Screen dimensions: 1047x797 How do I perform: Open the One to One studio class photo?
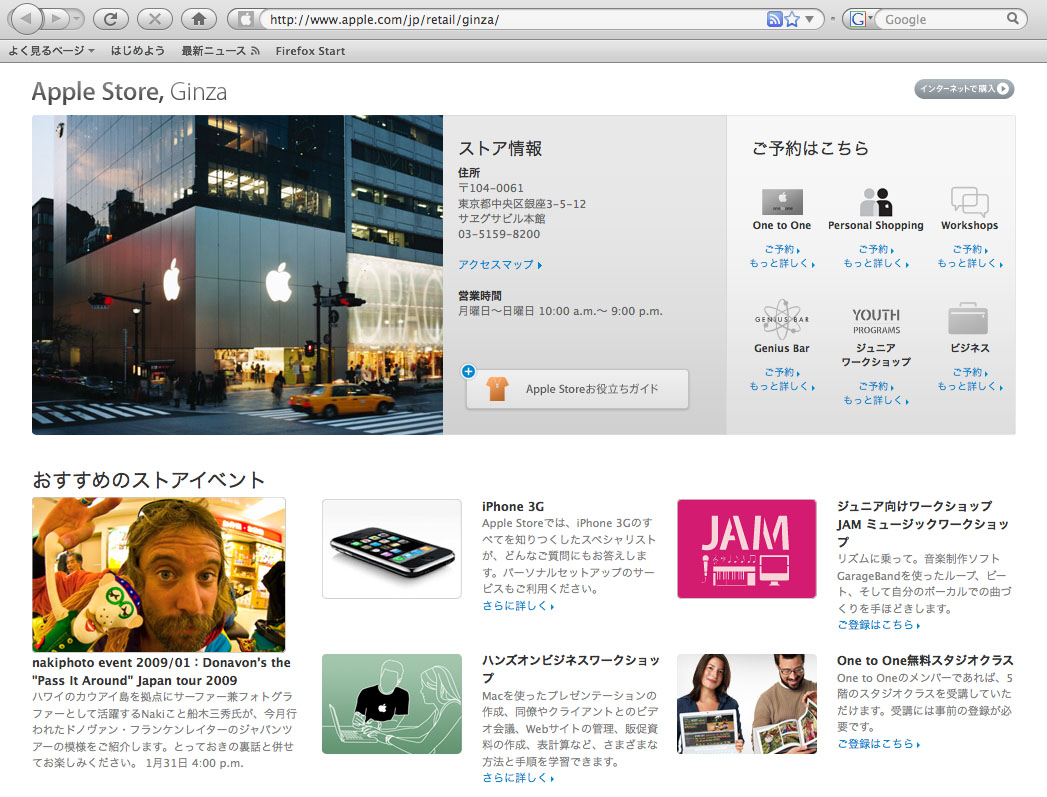click(x=747, y=704)
